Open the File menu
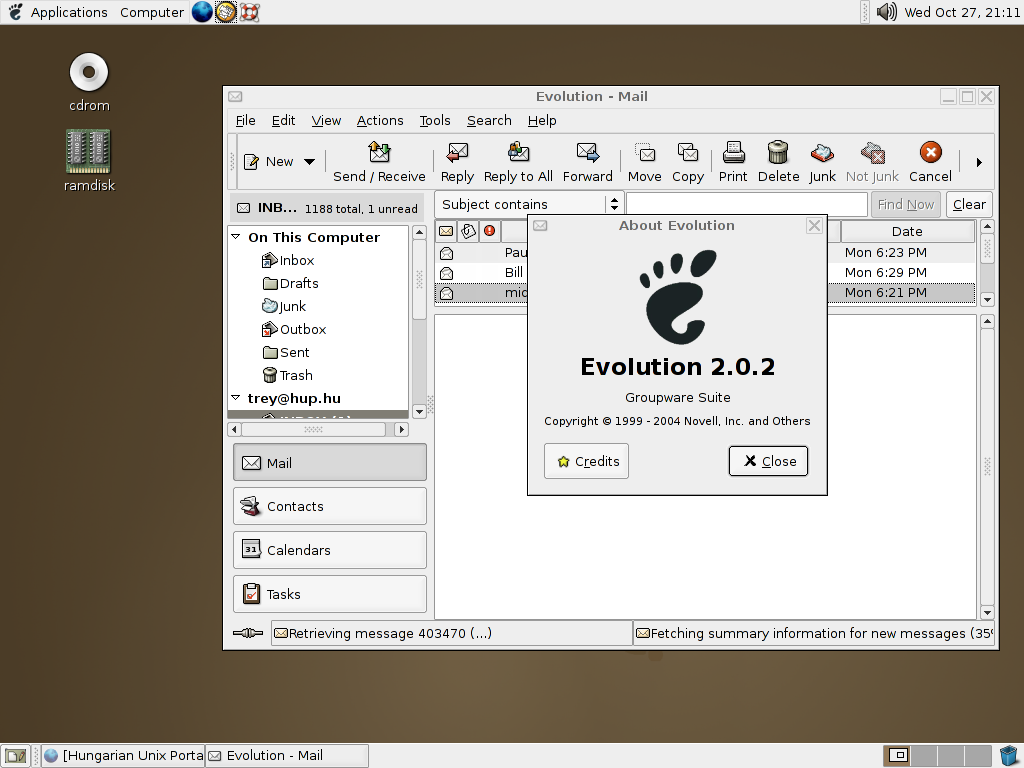The image size is (1024, 768). pyautogui.click(x=246, y=121)
